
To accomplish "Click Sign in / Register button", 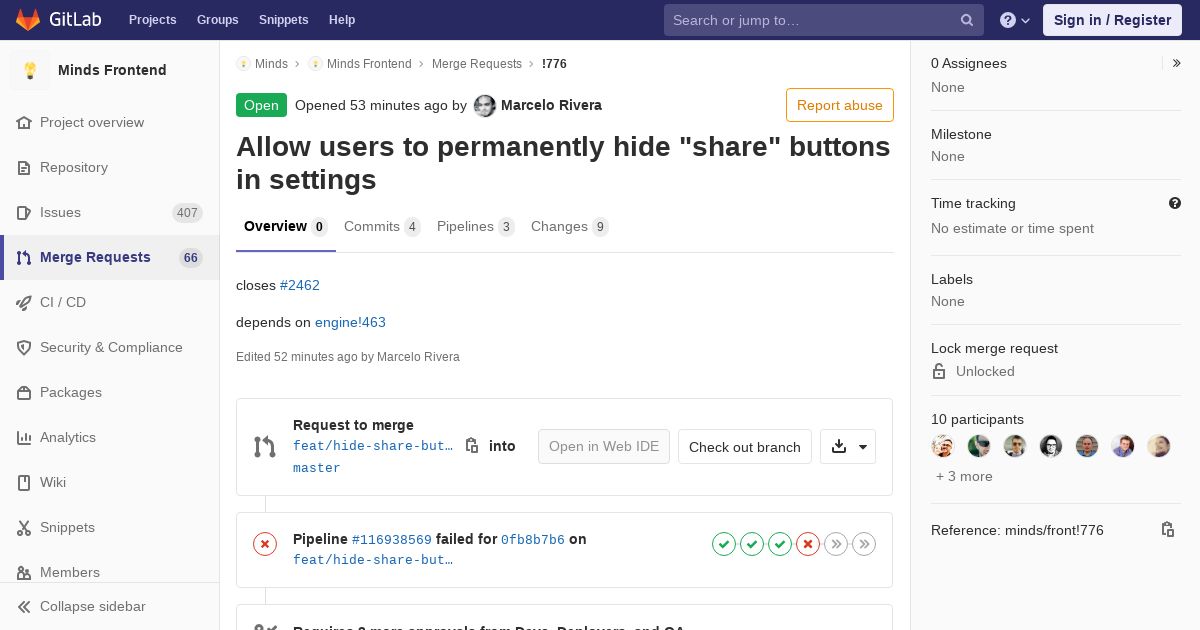I will coord(1112,20).
